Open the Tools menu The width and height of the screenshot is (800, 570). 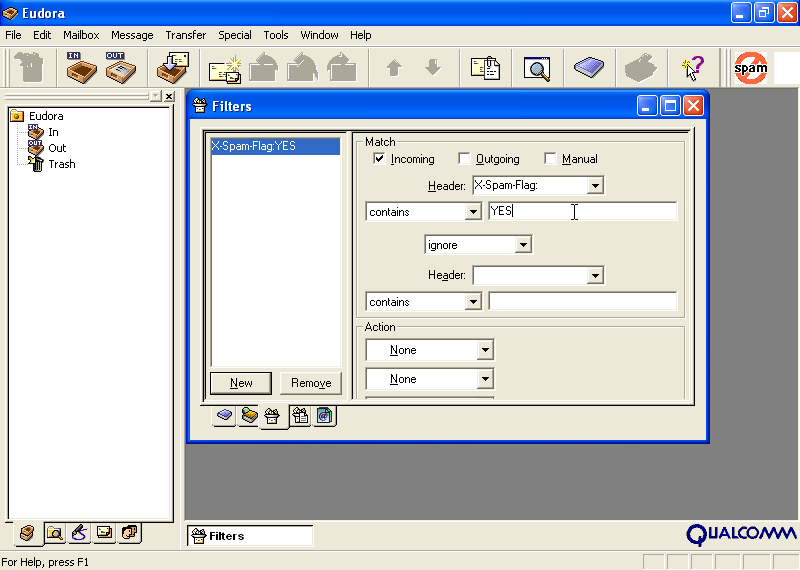point(276,35)
